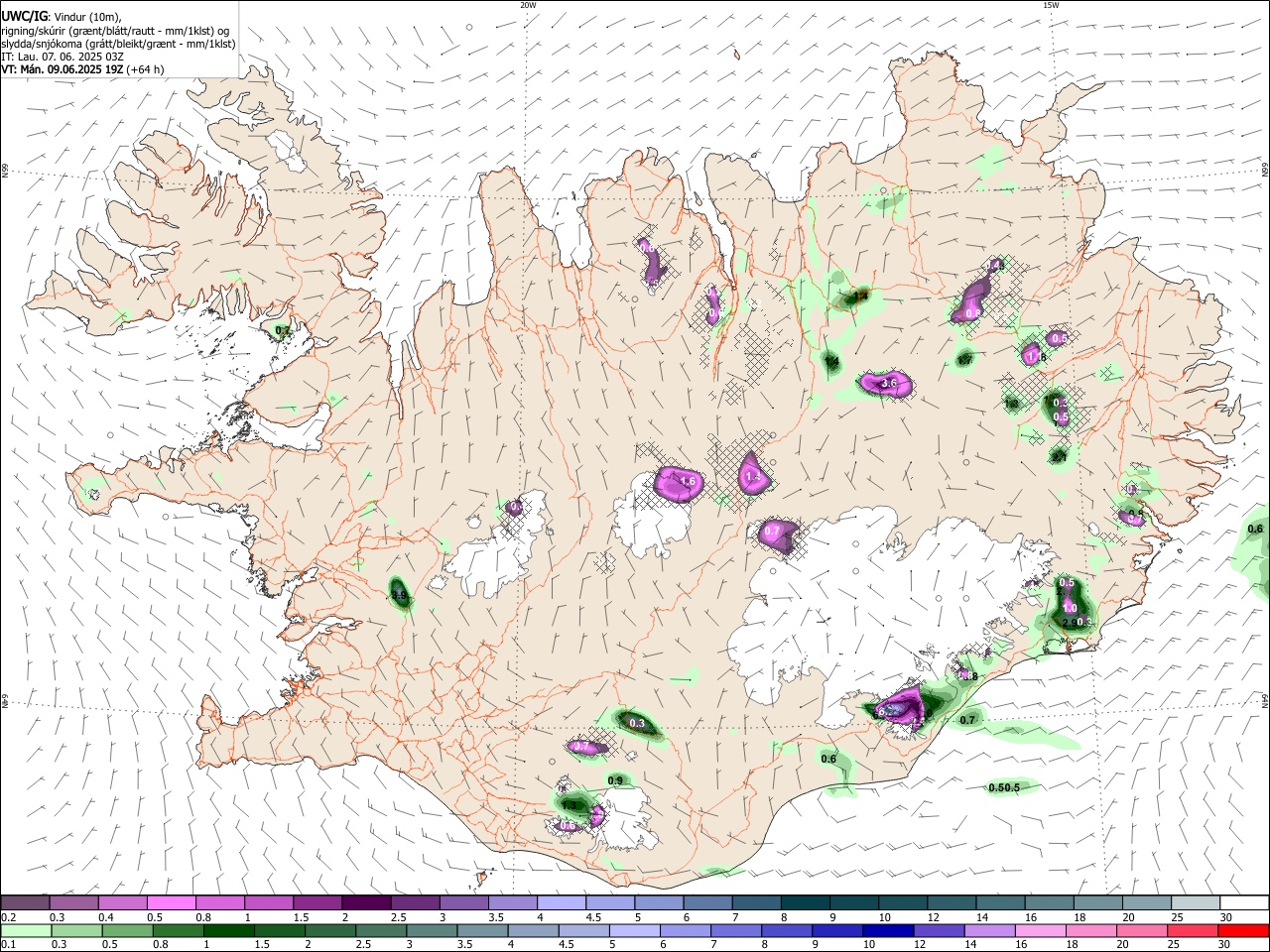Click the 'IT: Lau. 07. 06. 2025 03Z' timestamp
Viewport: 1270px width, 952px height.
[x=63, y=57]
